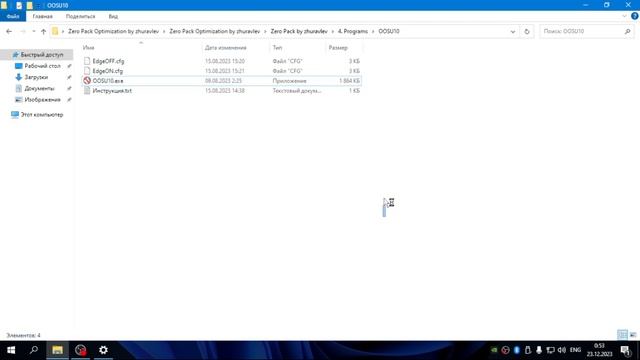
Task: Open Быстрый доступ in navigation pane
Action: click(x=42, y=55)
